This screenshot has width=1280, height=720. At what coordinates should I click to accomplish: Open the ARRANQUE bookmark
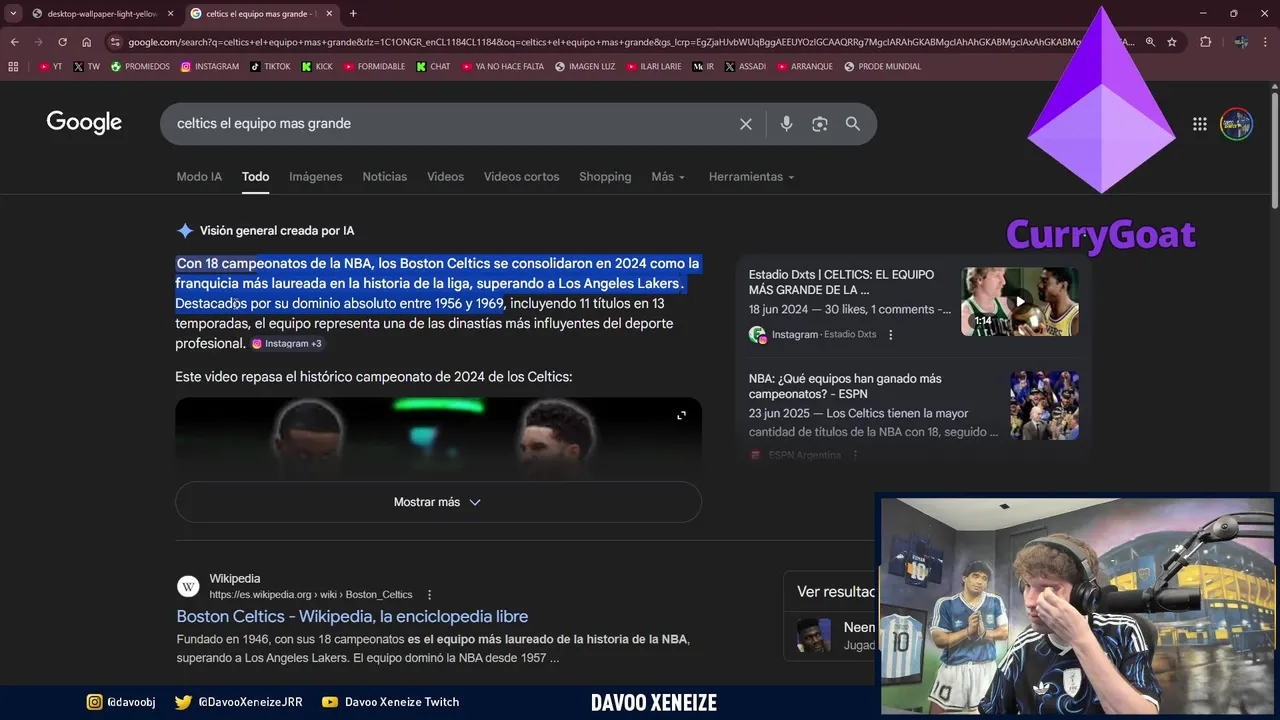[805, 67]
